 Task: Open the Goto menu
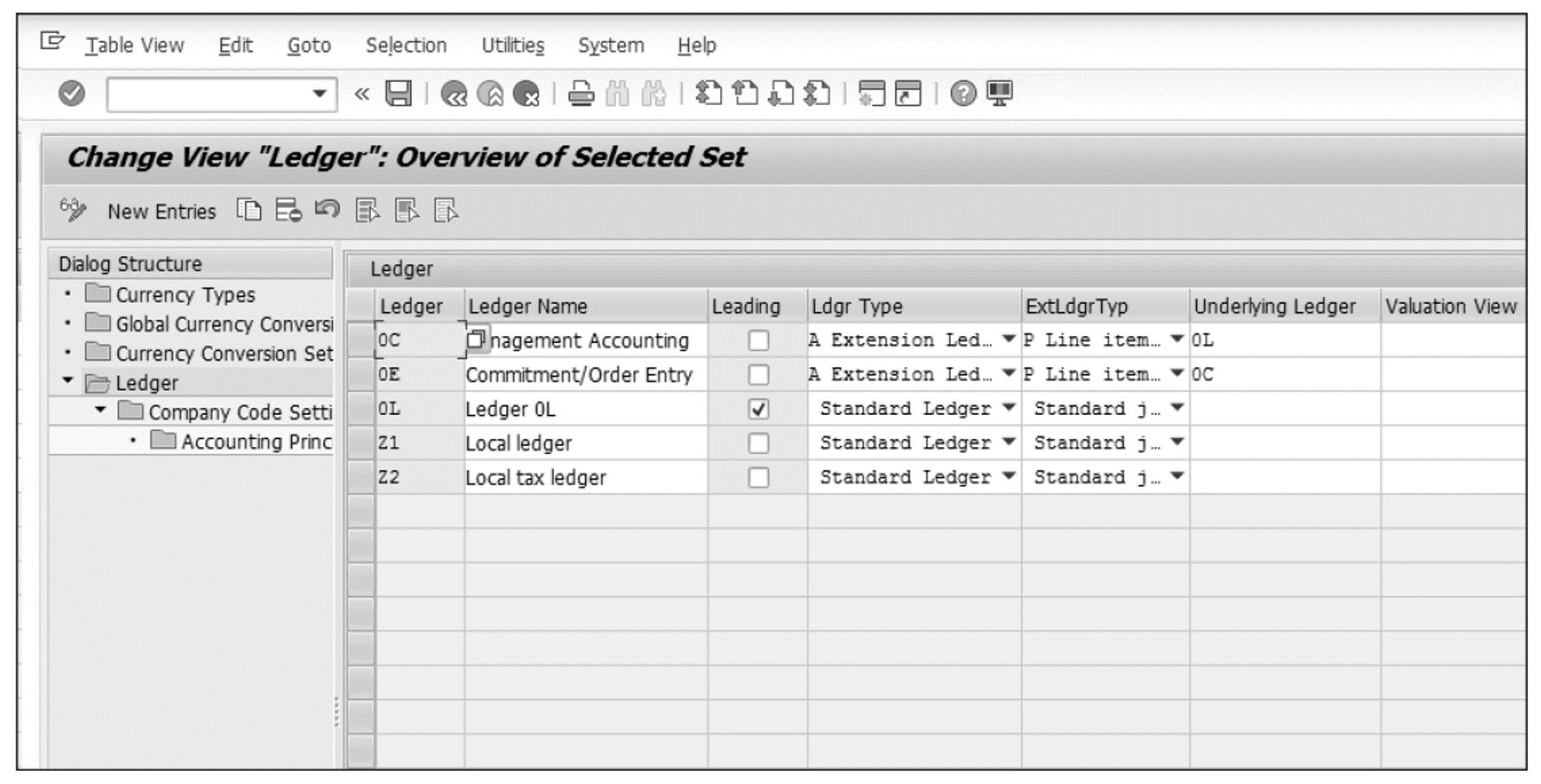pos(308,45)
